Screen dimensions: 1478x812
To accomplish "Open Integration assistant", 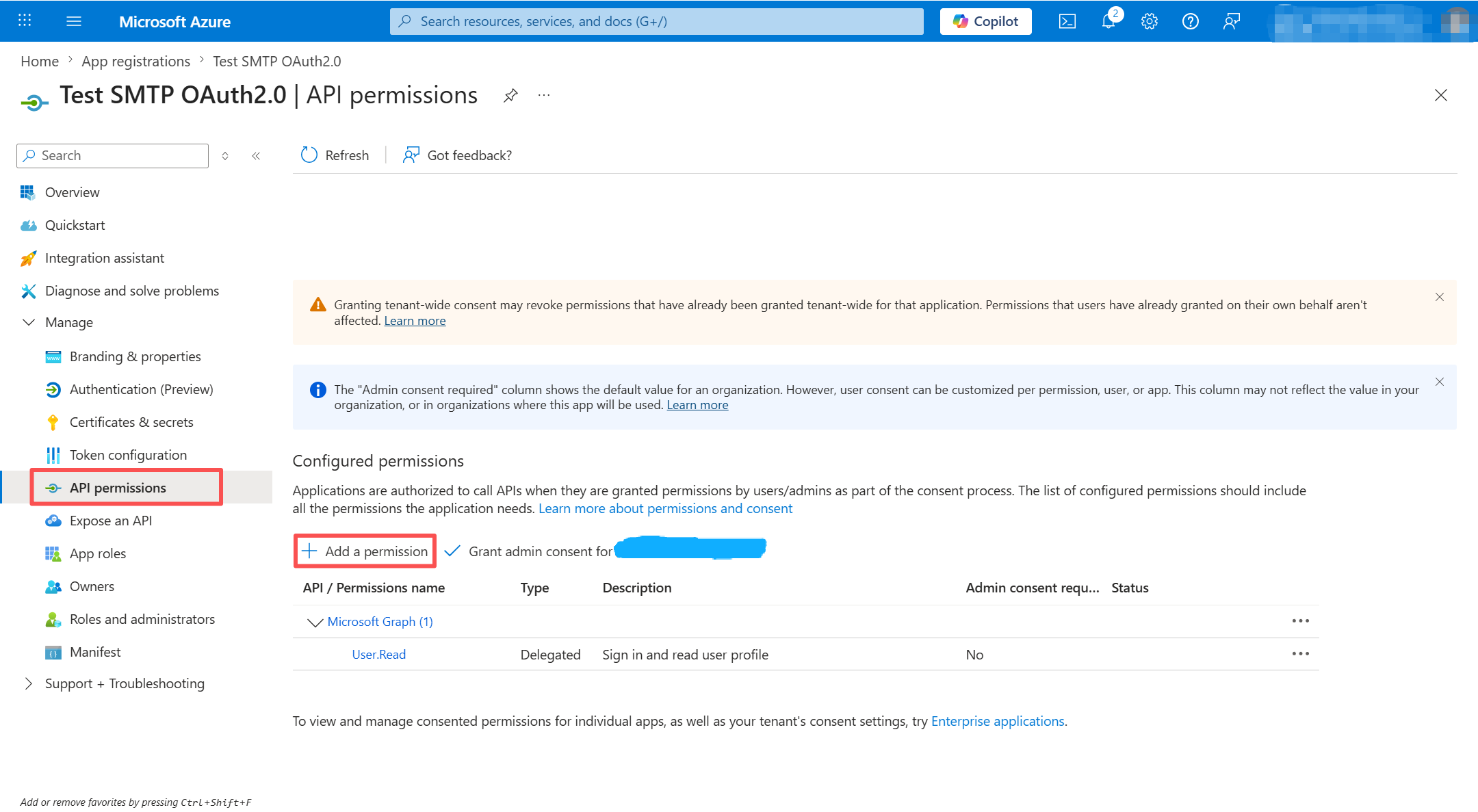I will (104, 258).
